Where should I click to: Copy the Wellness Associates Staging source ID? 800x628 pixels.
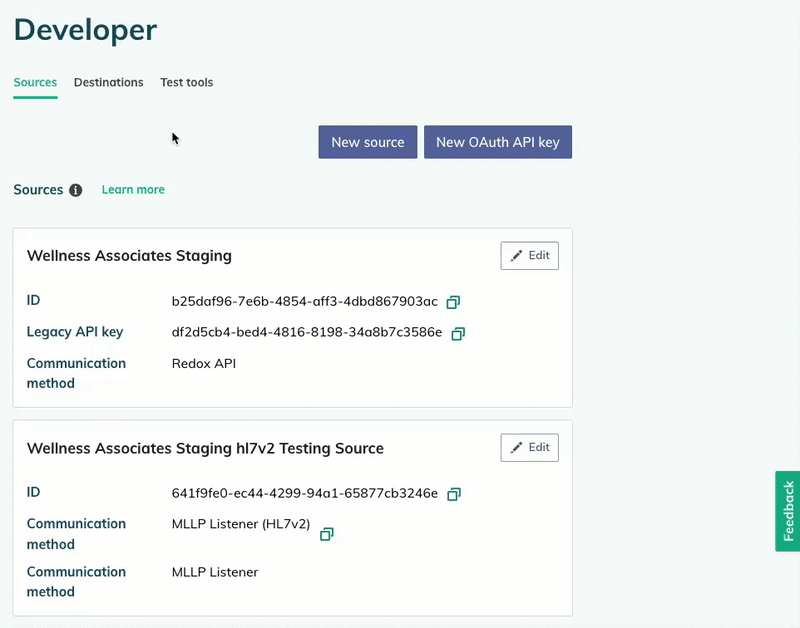[x=453, y=302]
